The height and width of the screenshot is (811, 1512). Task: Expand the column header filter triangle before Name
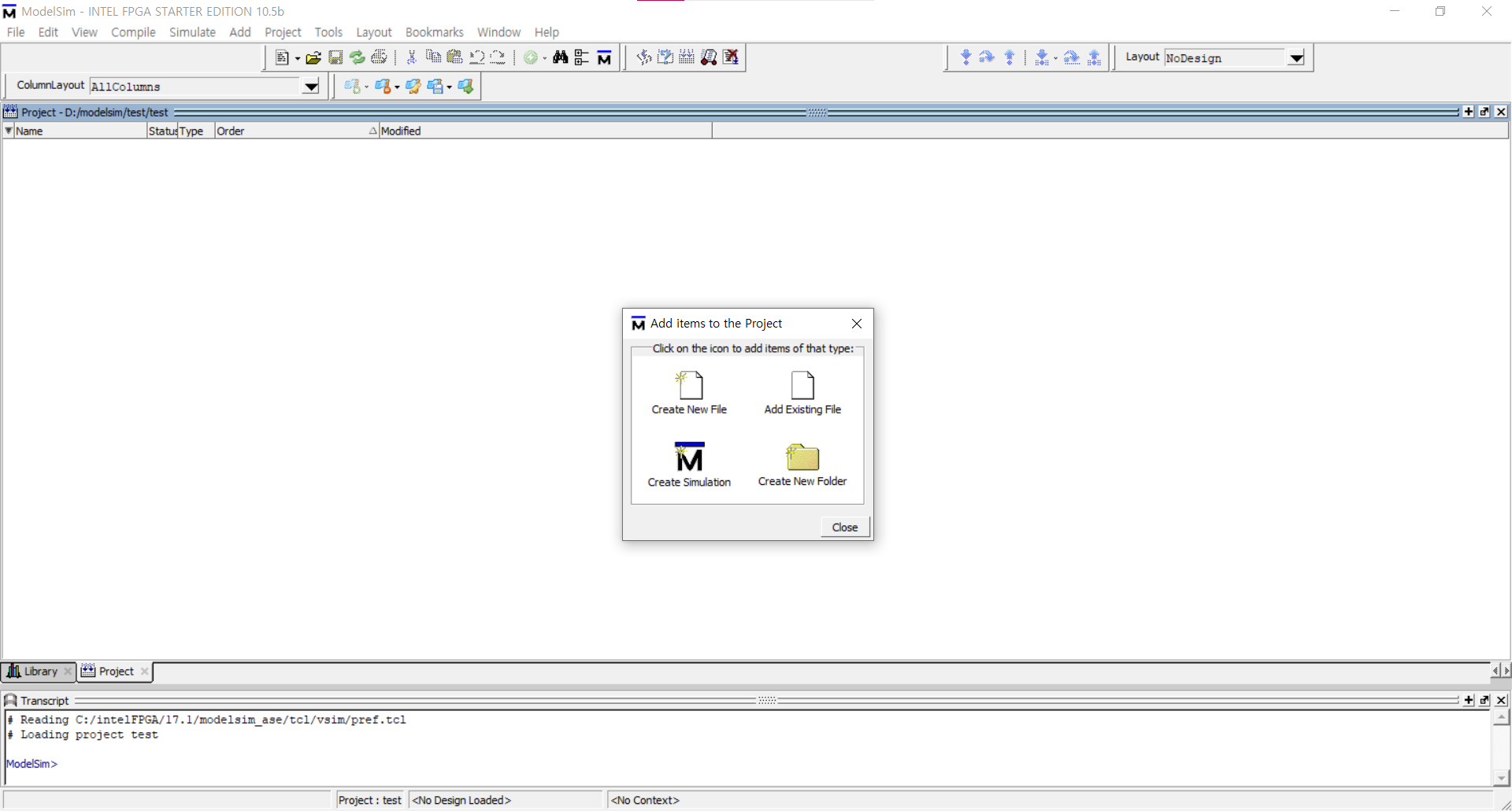(9, 131)
